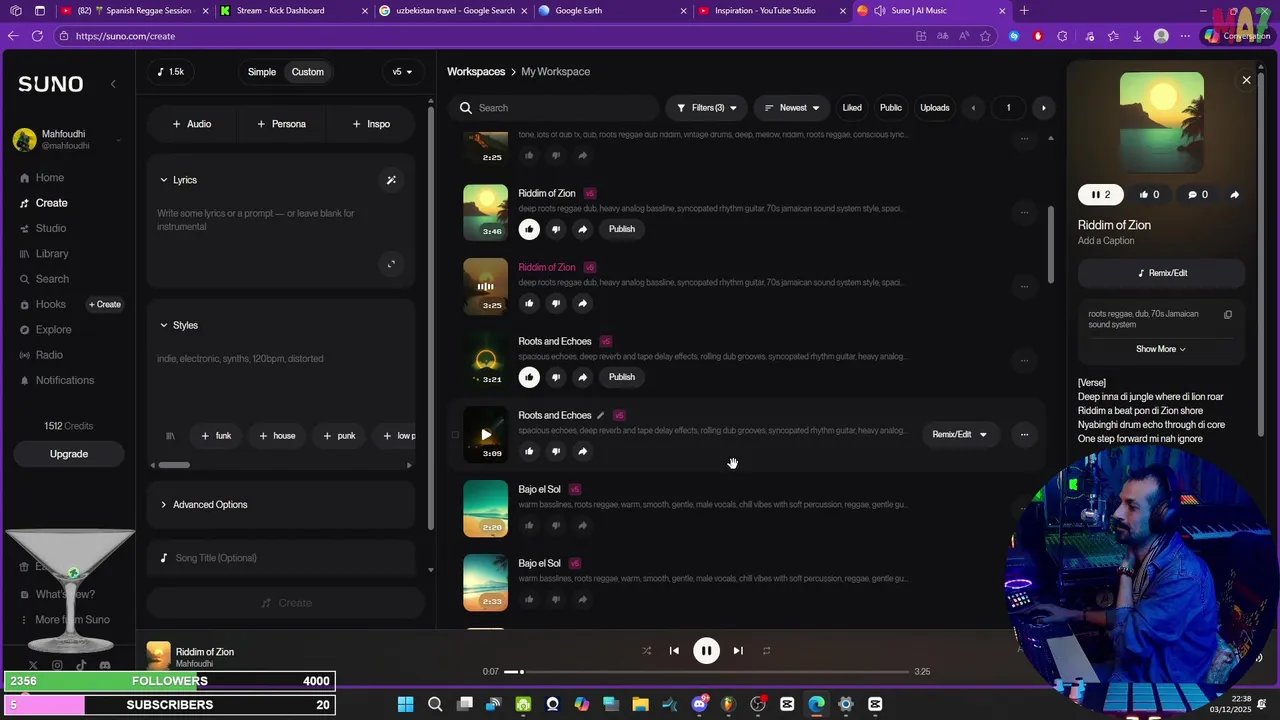1280x720 pixels.
Task: Filter songs by Public
Action: 891,108
